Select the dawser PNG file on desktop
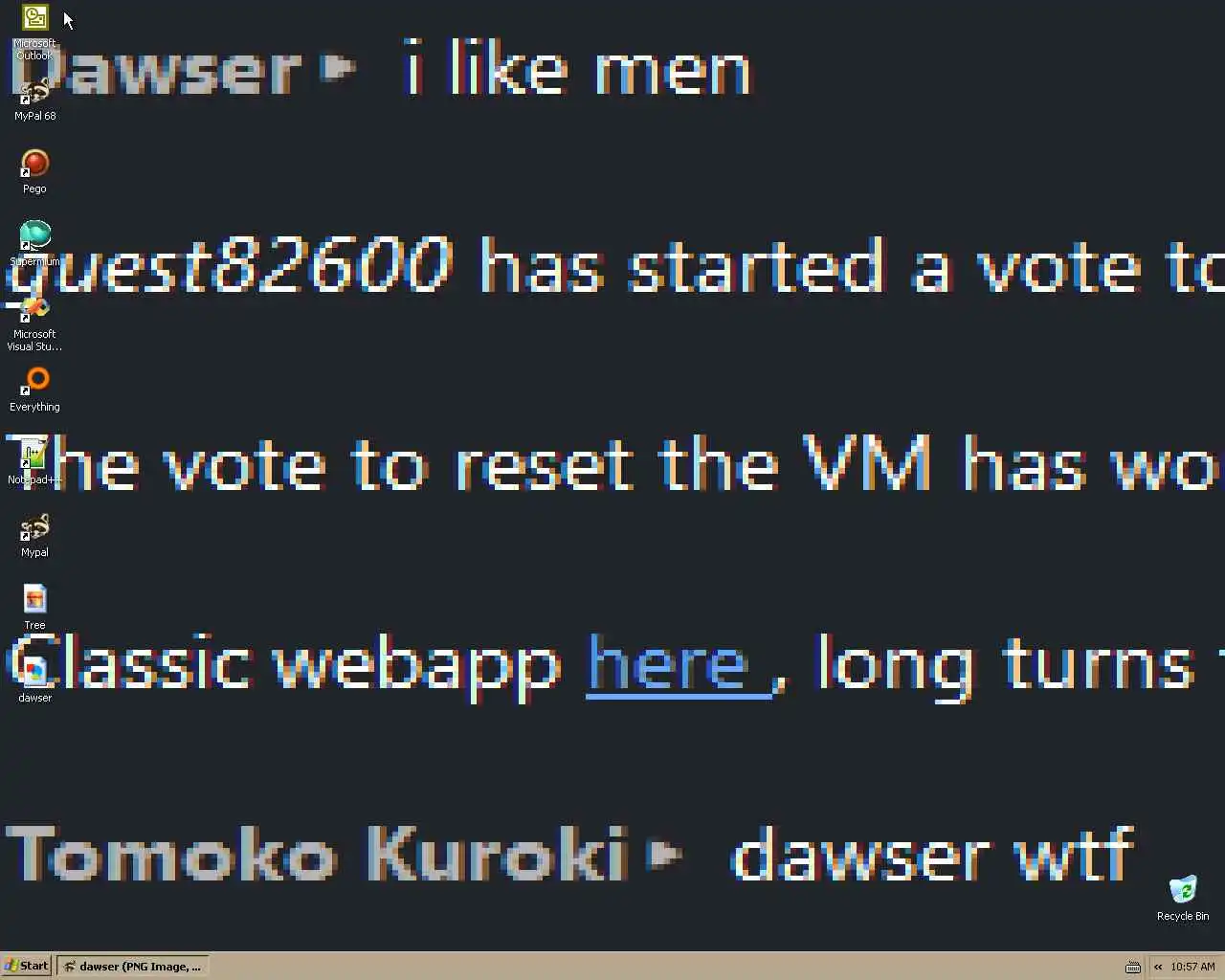Viewport: 1225px width, 980px height. [x=34, y=681]
